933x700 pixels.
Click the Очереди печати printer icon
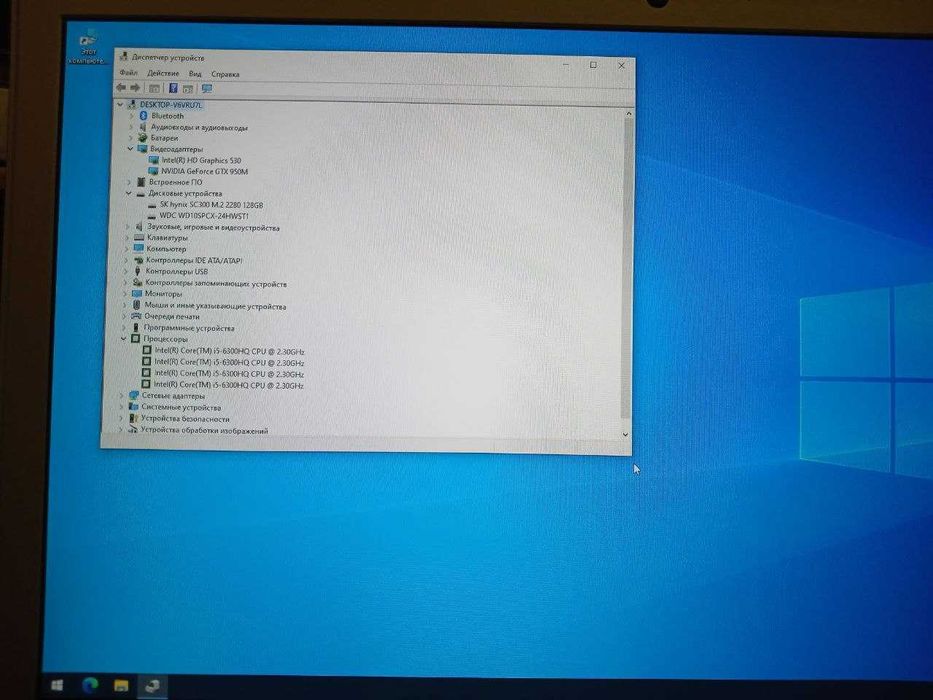pos(136,316)
